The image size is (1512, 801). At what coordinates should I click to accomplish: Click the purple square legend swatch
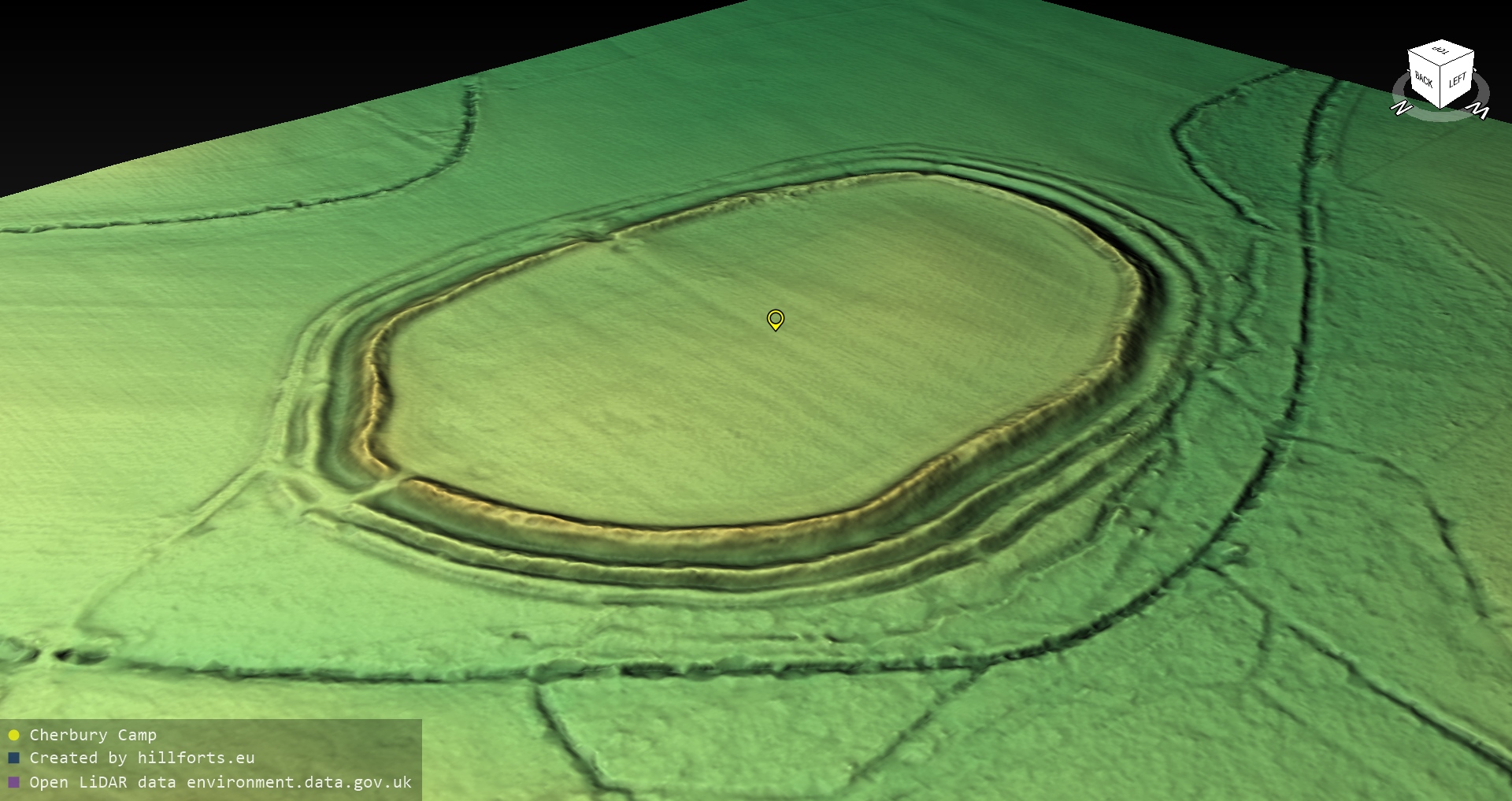(x=13, y=782)
